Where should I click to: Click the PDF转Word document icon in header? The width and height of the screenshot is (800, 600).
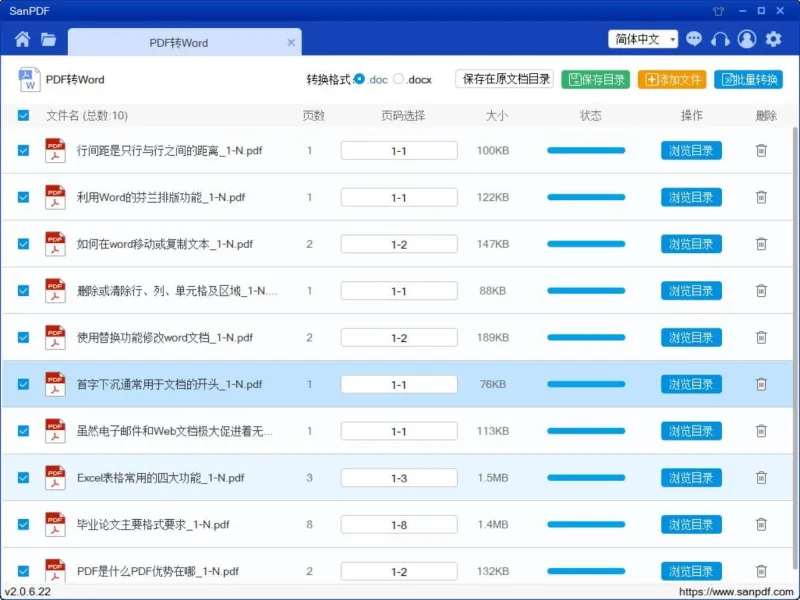point(29,80)
